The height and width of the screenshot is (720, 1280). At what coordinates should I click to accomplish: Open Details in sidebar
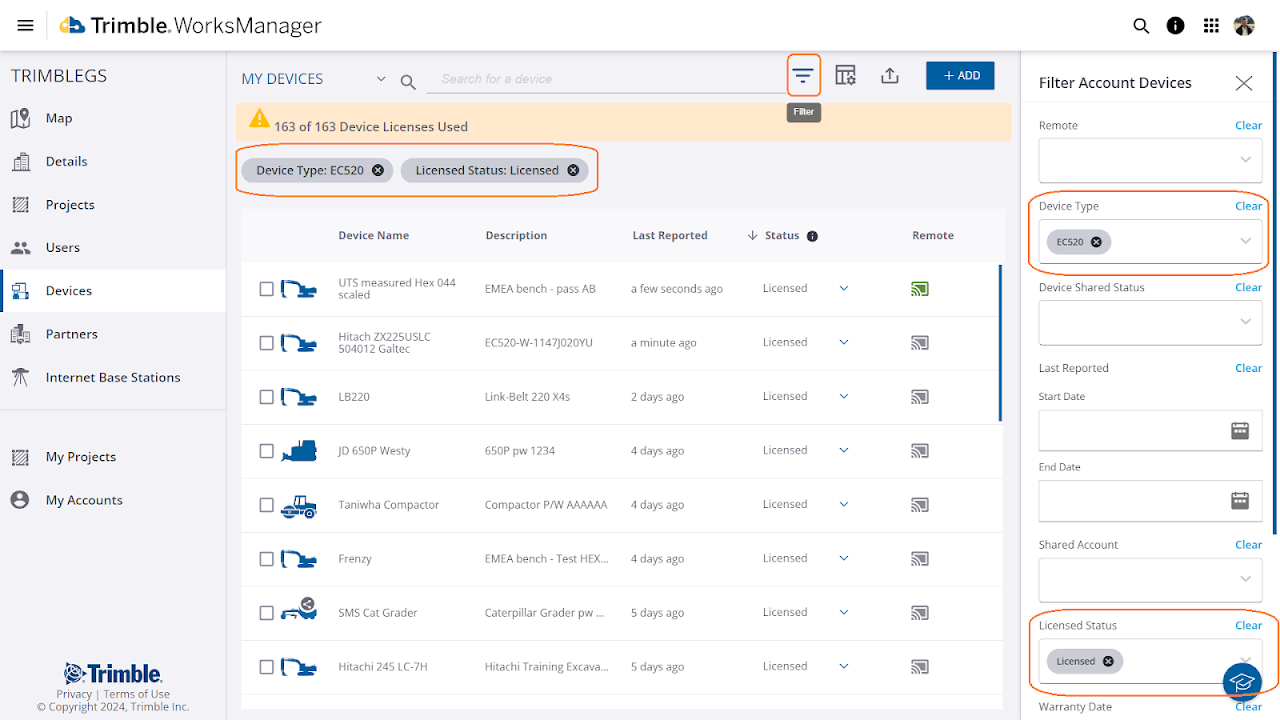(x=113, y=161)
